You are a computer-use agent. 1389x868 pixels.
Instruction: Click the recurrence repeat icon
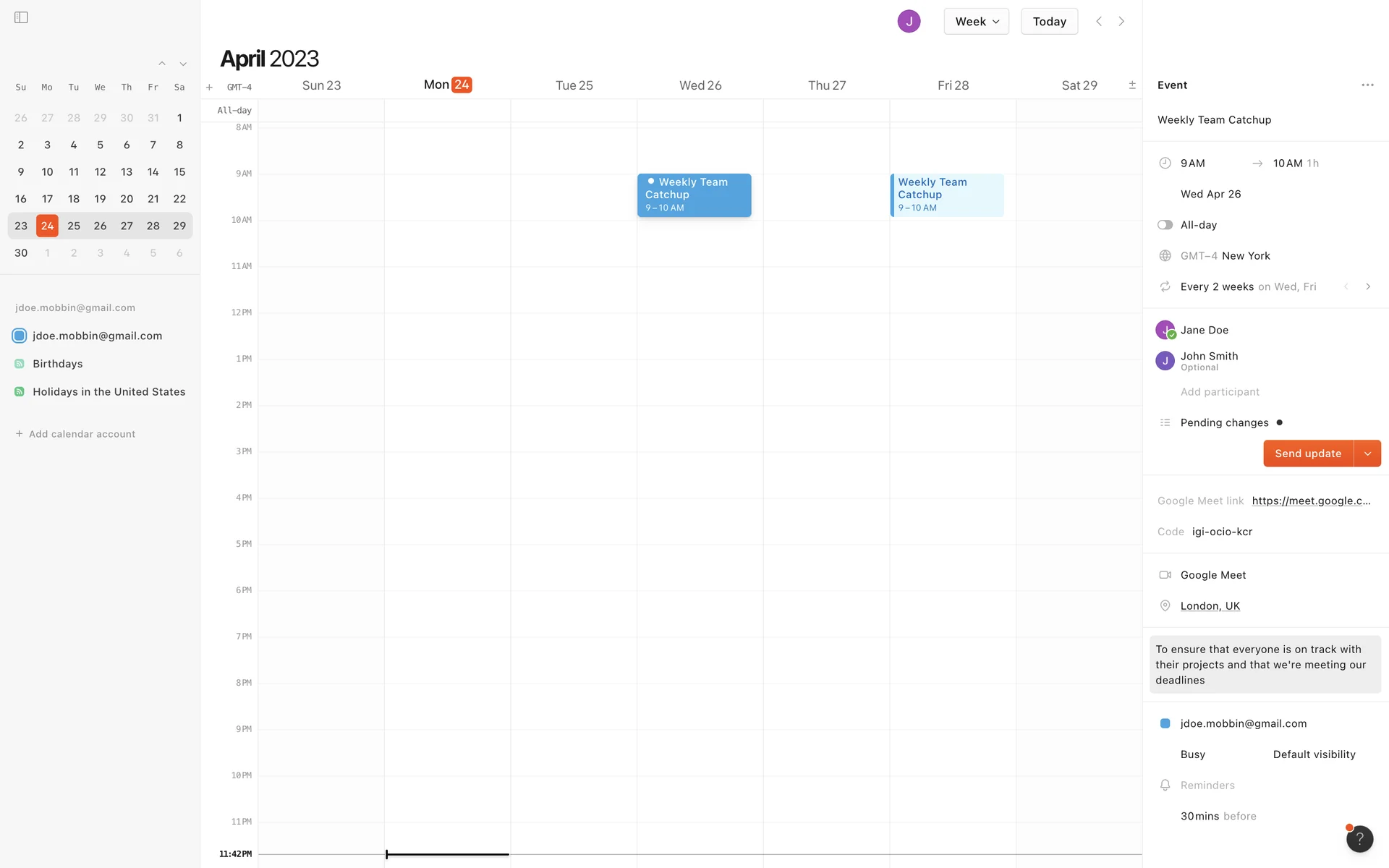click(x=1165, y=287)
